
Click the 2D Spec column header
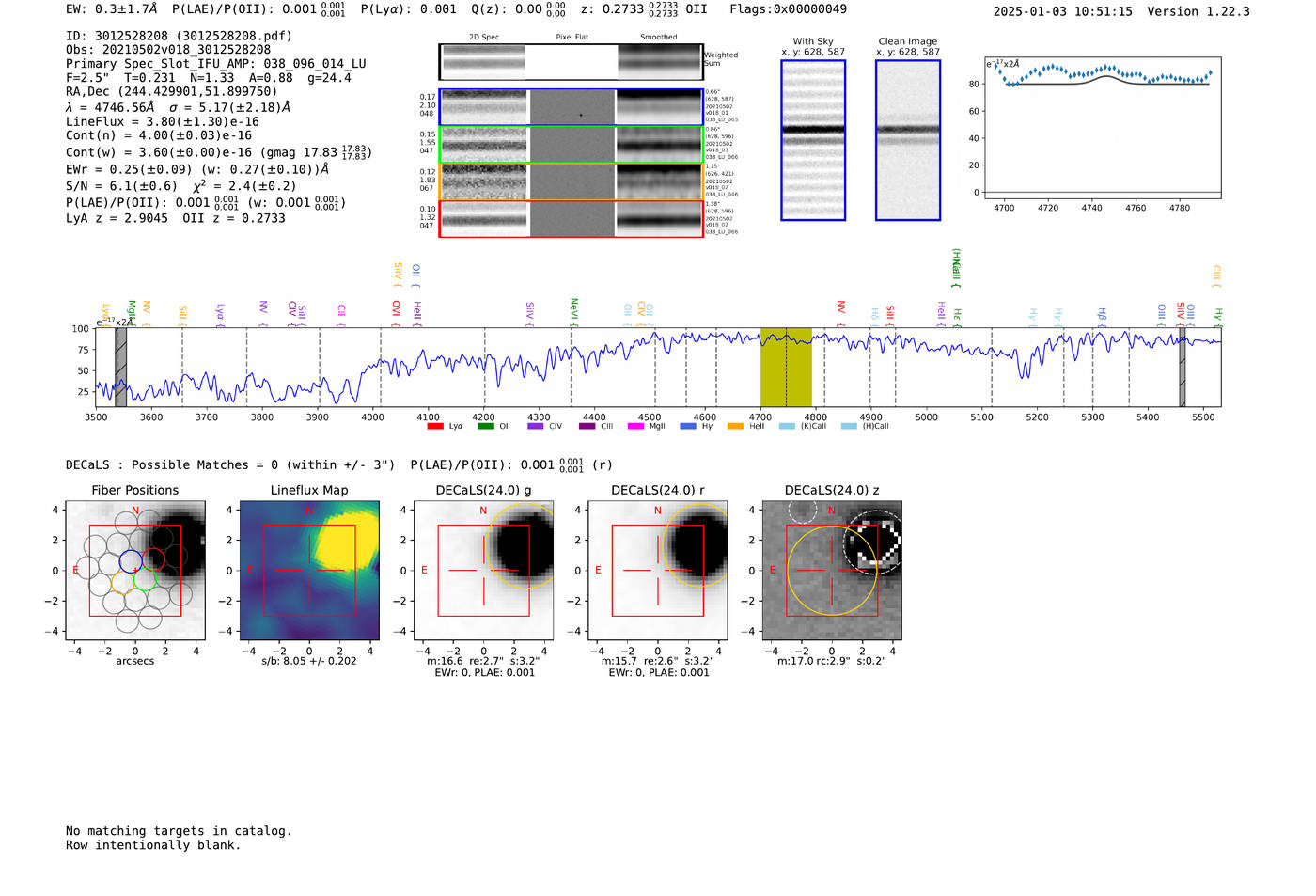tap(484, 38)
